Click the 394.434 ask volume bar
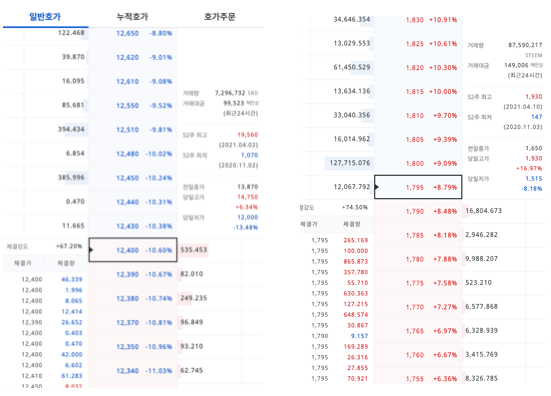 pyautogui.click(x=71, y=129)
